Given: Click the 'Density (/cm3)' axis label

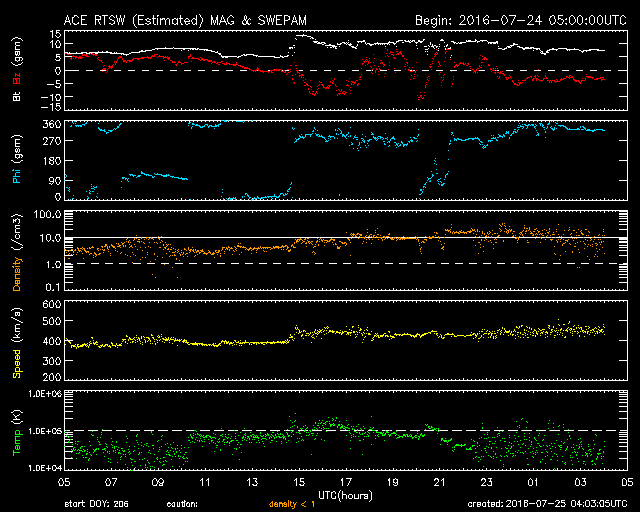Looking at the screenshot, I should 17,252.
